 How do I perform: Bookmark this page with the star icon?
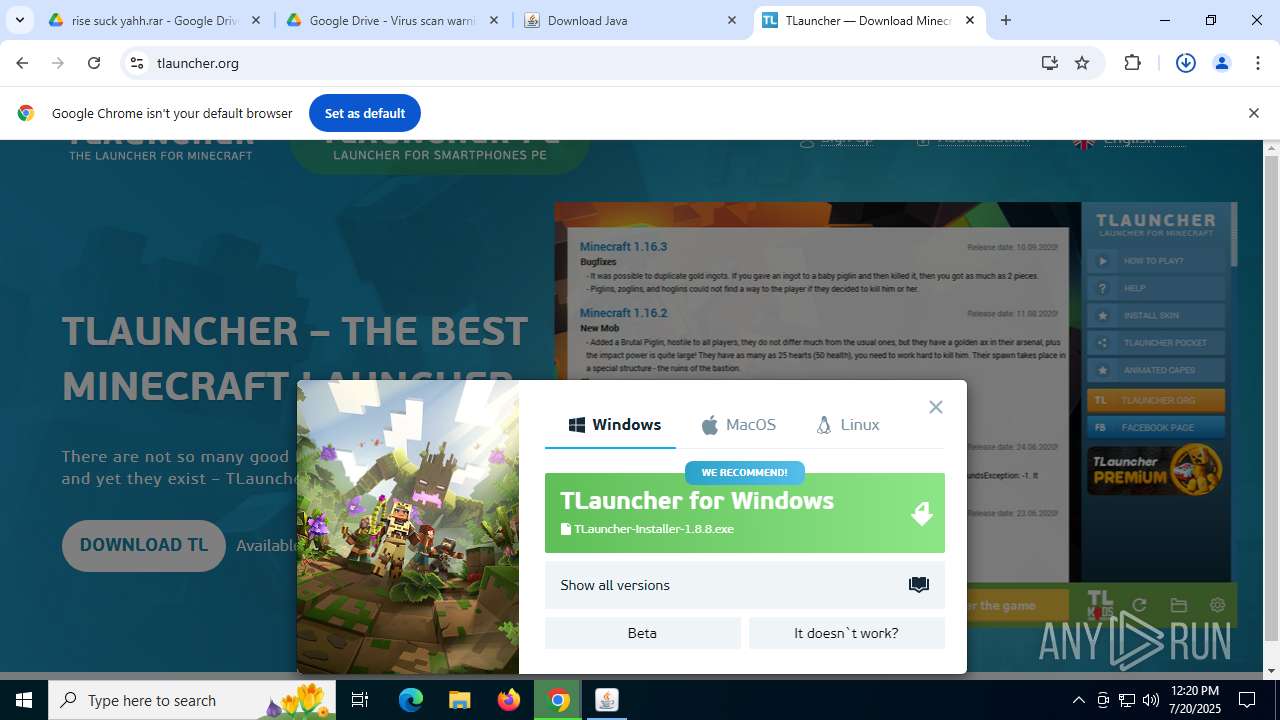[1082, 63]
